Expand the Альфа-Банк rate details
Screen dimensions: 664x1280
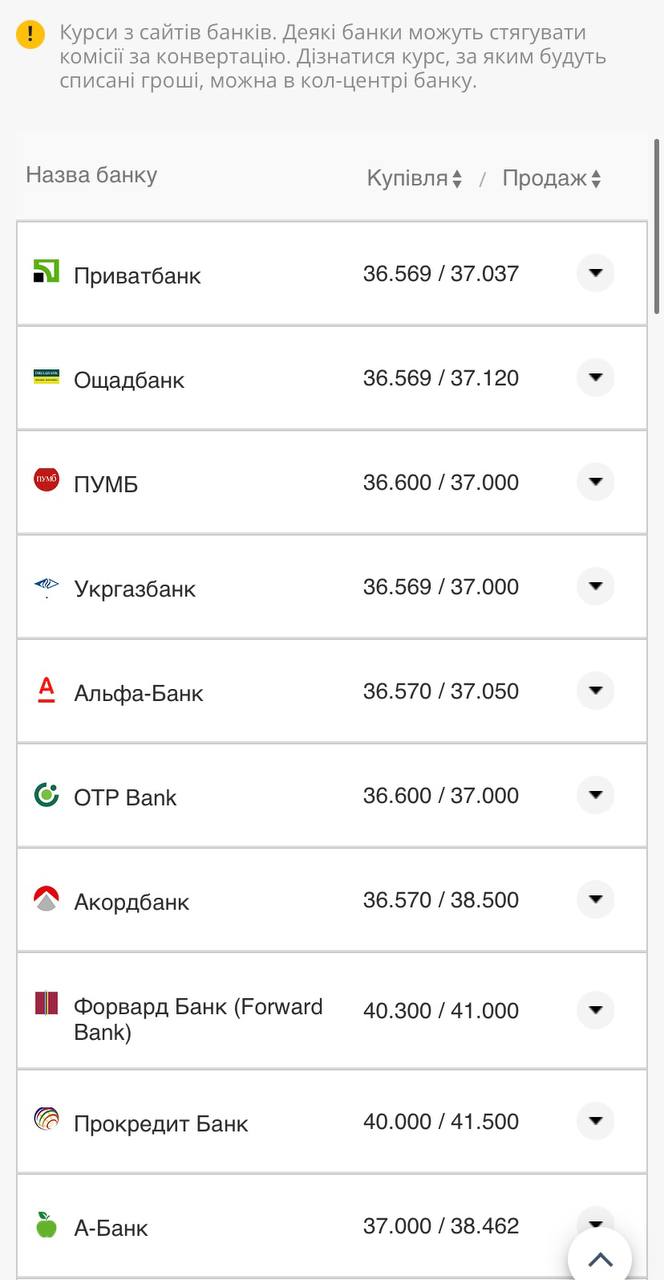coord(595,690)
